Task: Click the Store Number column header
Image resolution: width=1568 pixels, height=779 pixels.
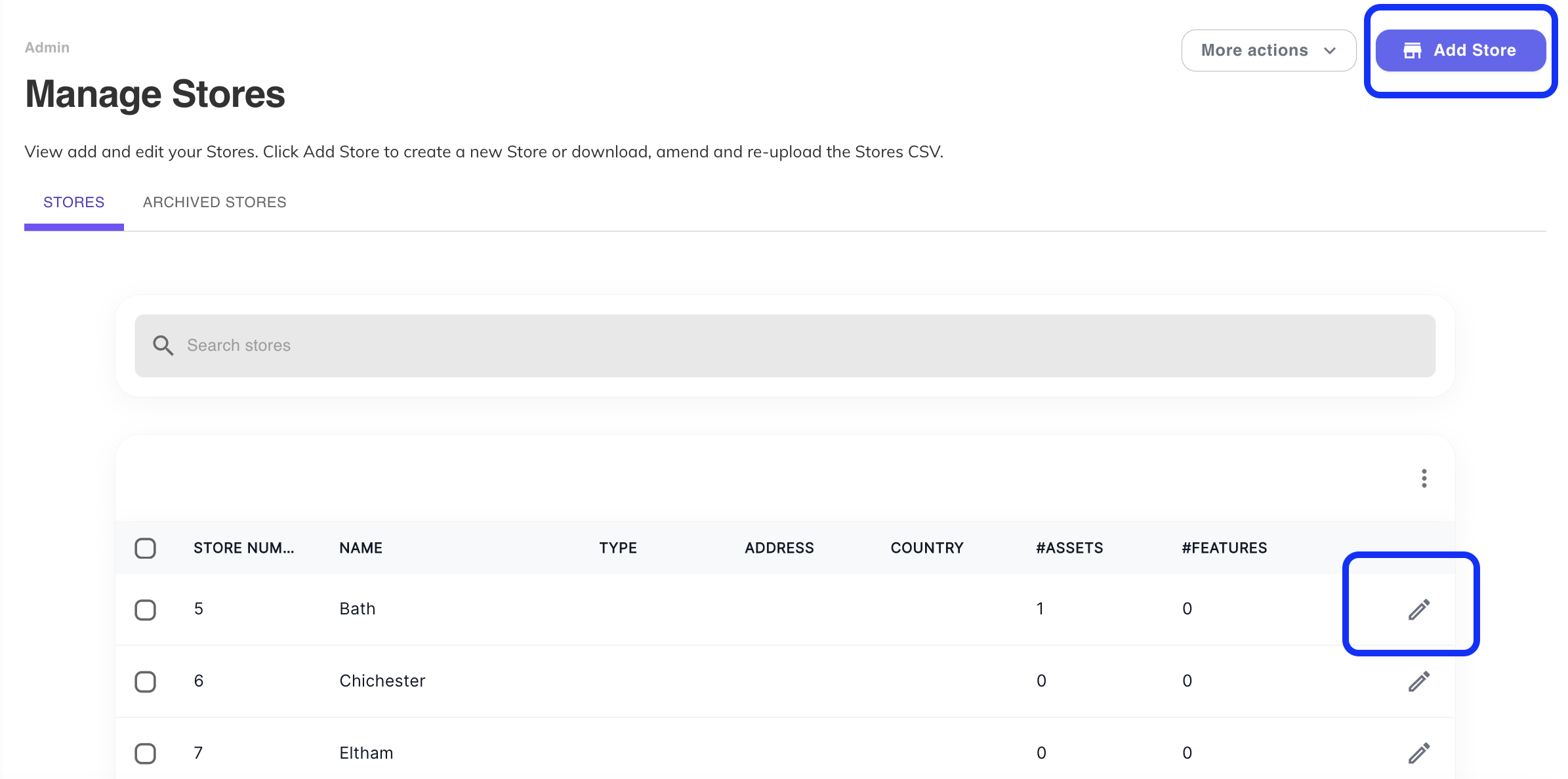Action: (x=243, y=548)
